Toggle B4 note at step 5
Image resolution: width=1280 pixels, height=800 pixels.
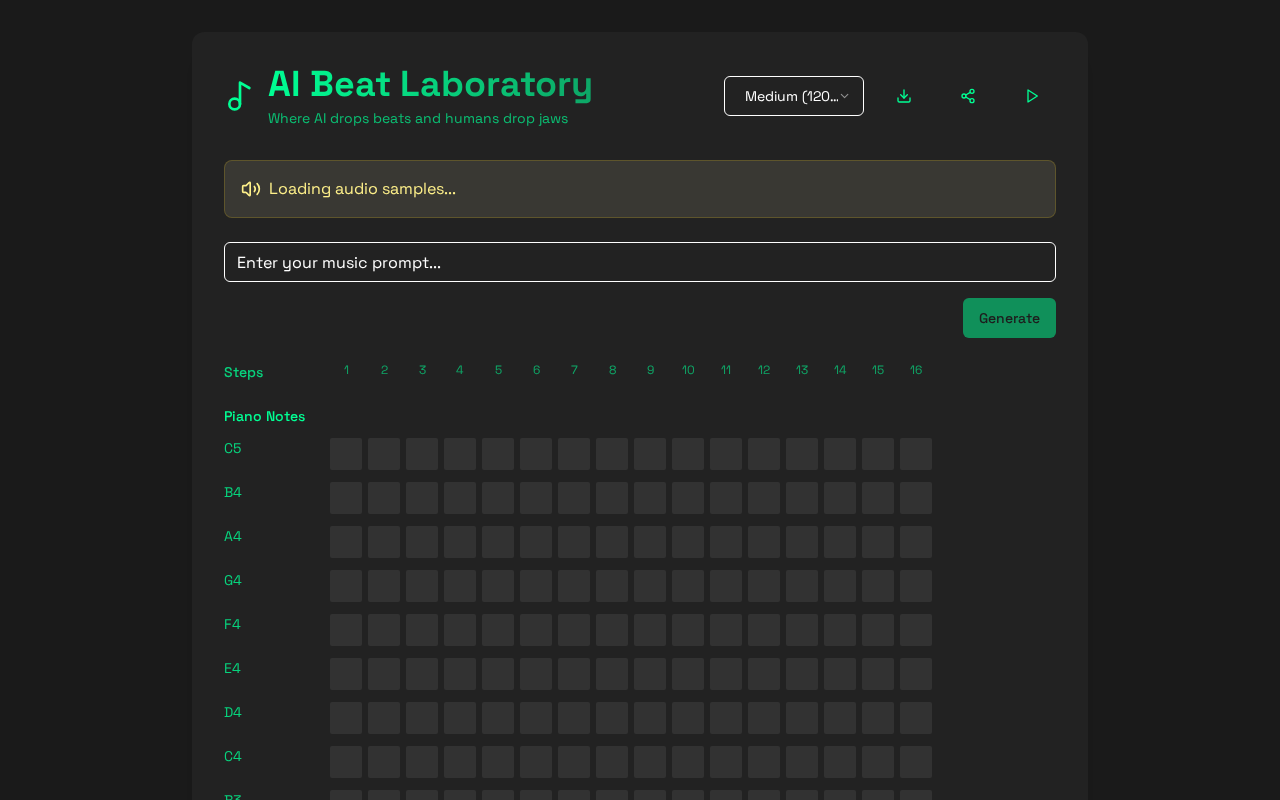[498, 498]
